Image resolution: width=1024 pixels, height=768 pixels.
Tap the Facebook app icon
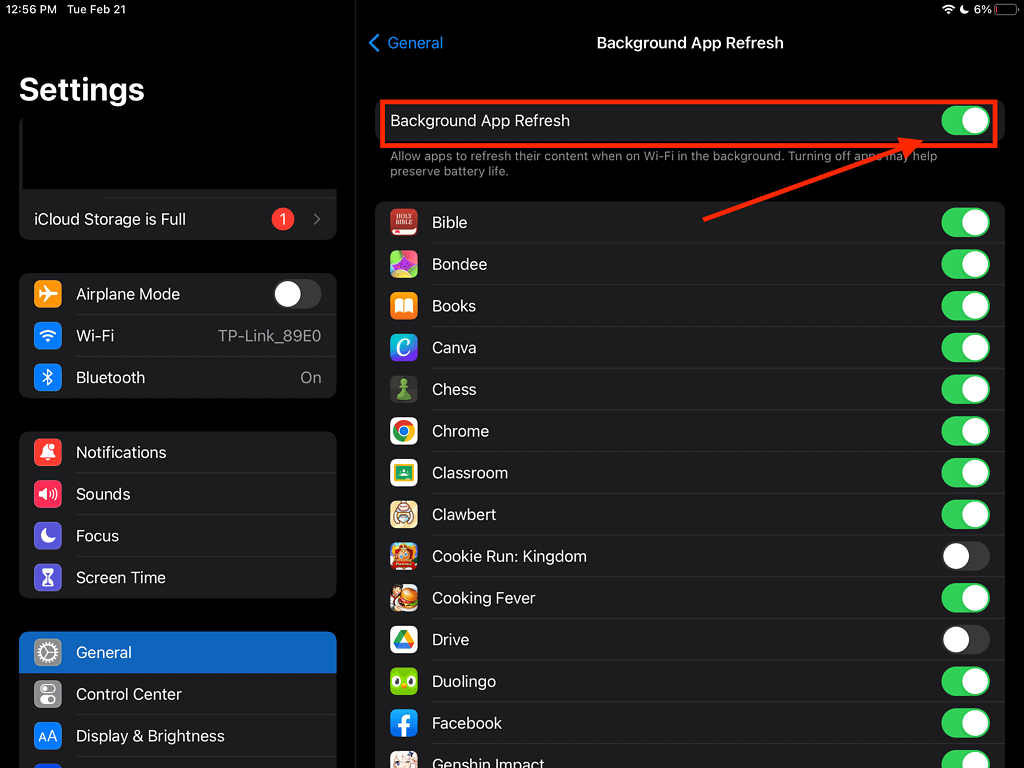(404, 724)
